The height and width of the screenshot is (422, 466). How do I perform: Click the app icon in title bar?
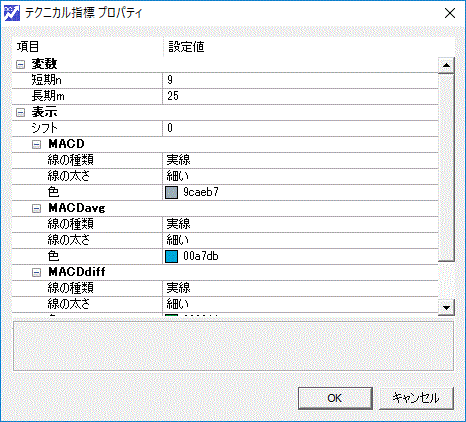(x=12, y=13)
